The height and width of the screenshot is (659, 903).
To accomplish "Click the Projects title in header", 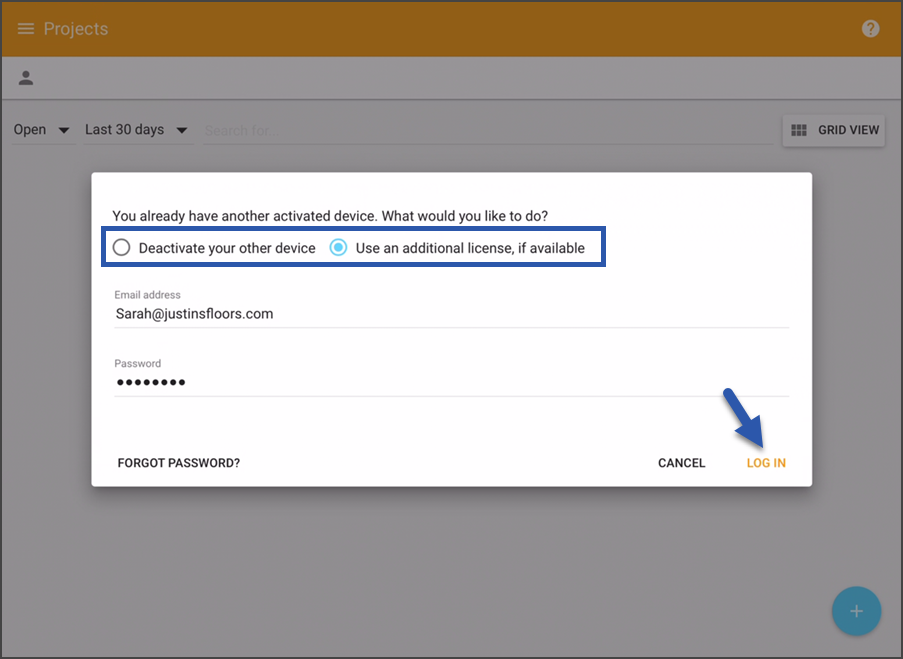I will tap(76, 29).
